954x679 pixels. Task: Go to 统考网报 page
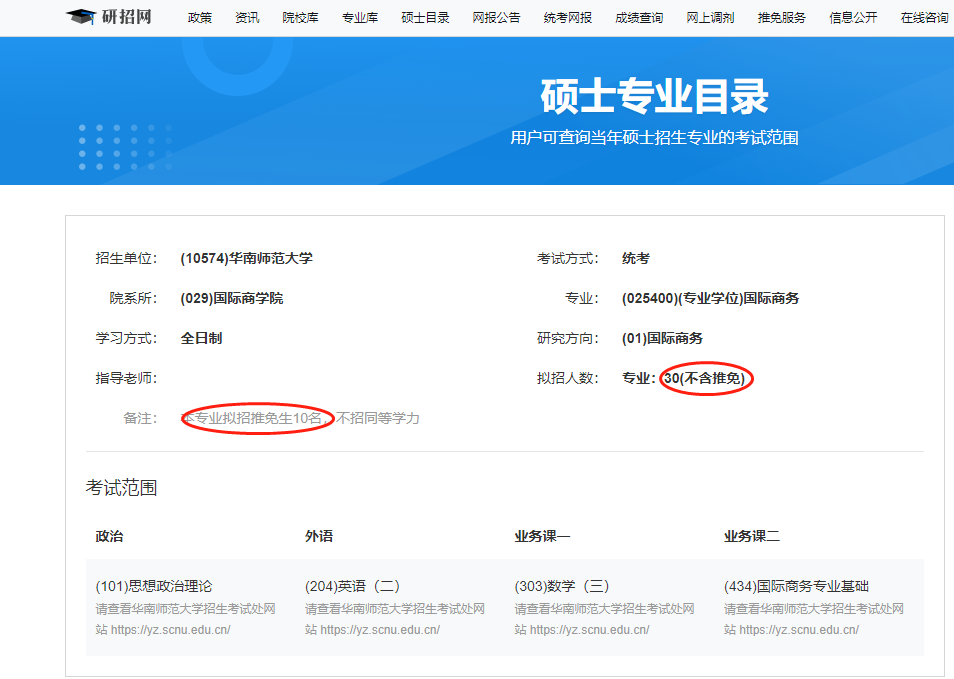click(568, 18)
